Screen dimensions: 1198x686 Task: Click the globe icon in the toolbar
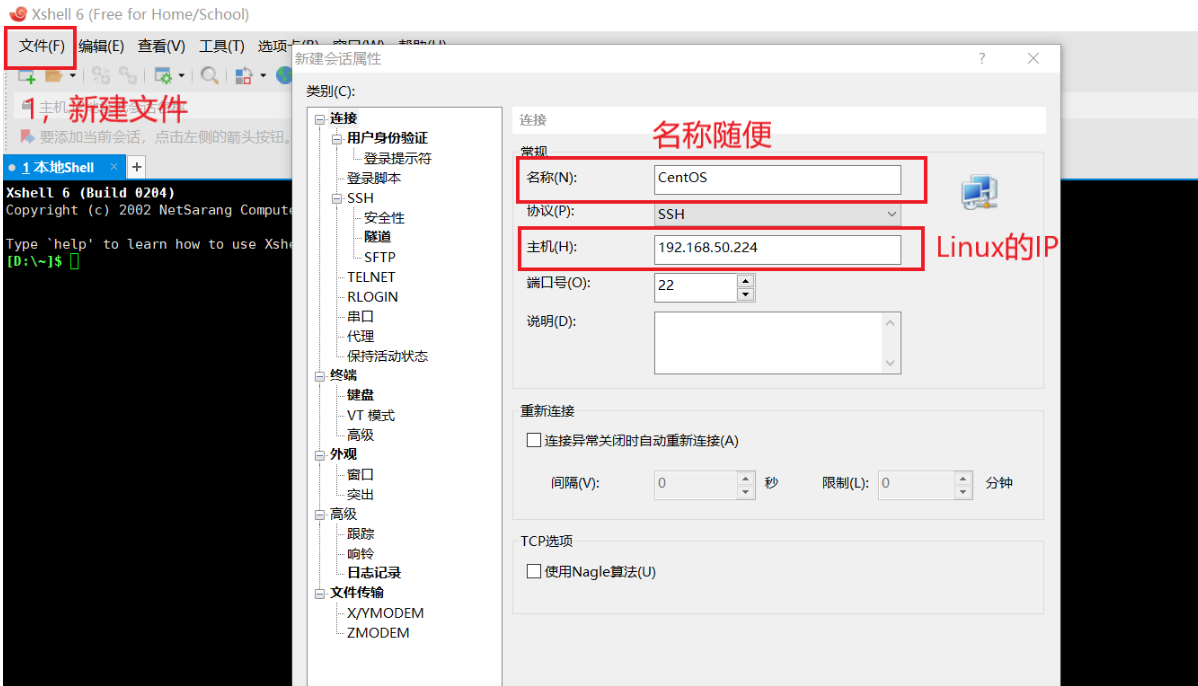point(284,76)
